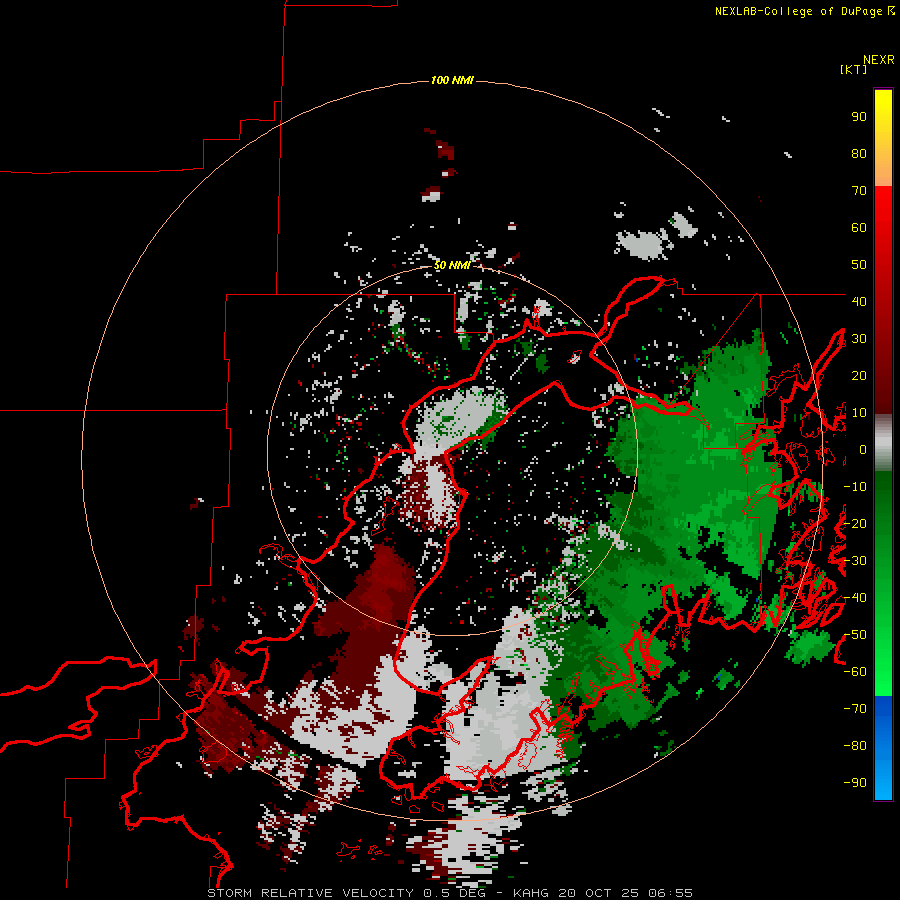Click the 70 value on the velocity scale

click(859, 191)
